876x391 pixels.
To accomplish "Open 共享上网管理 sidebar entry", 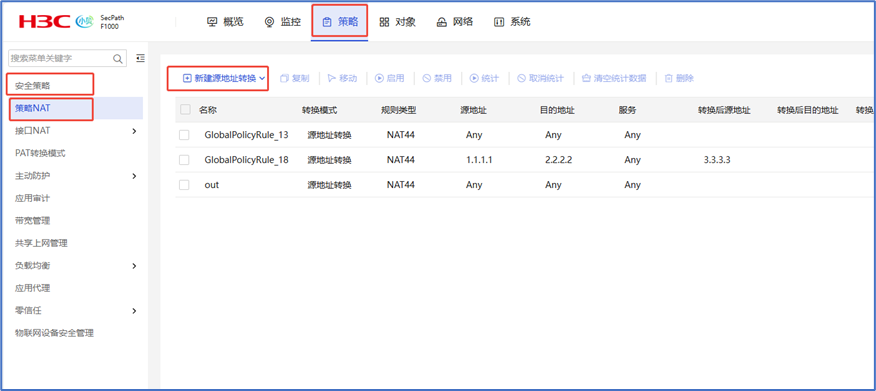I will coord(41,243).
